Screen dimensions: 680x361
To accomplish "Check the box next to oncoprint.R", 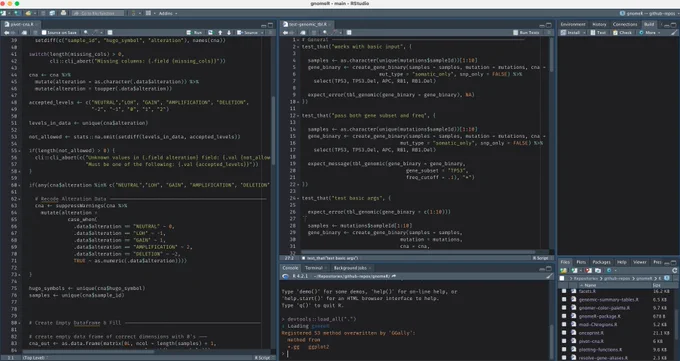I will pos(564,333).
